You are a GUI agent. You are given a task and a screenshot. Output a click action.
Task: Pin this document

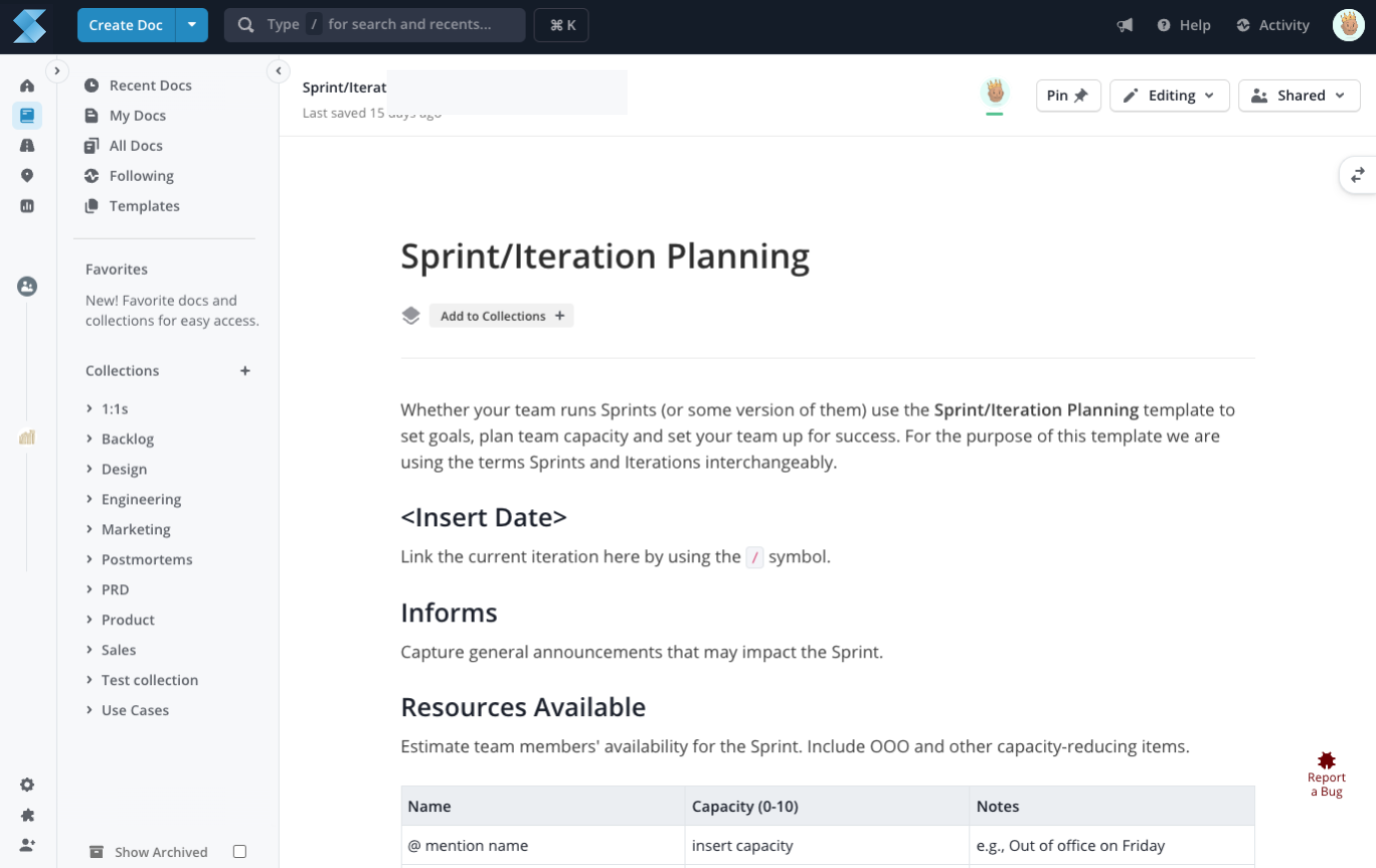point(1067,96)
